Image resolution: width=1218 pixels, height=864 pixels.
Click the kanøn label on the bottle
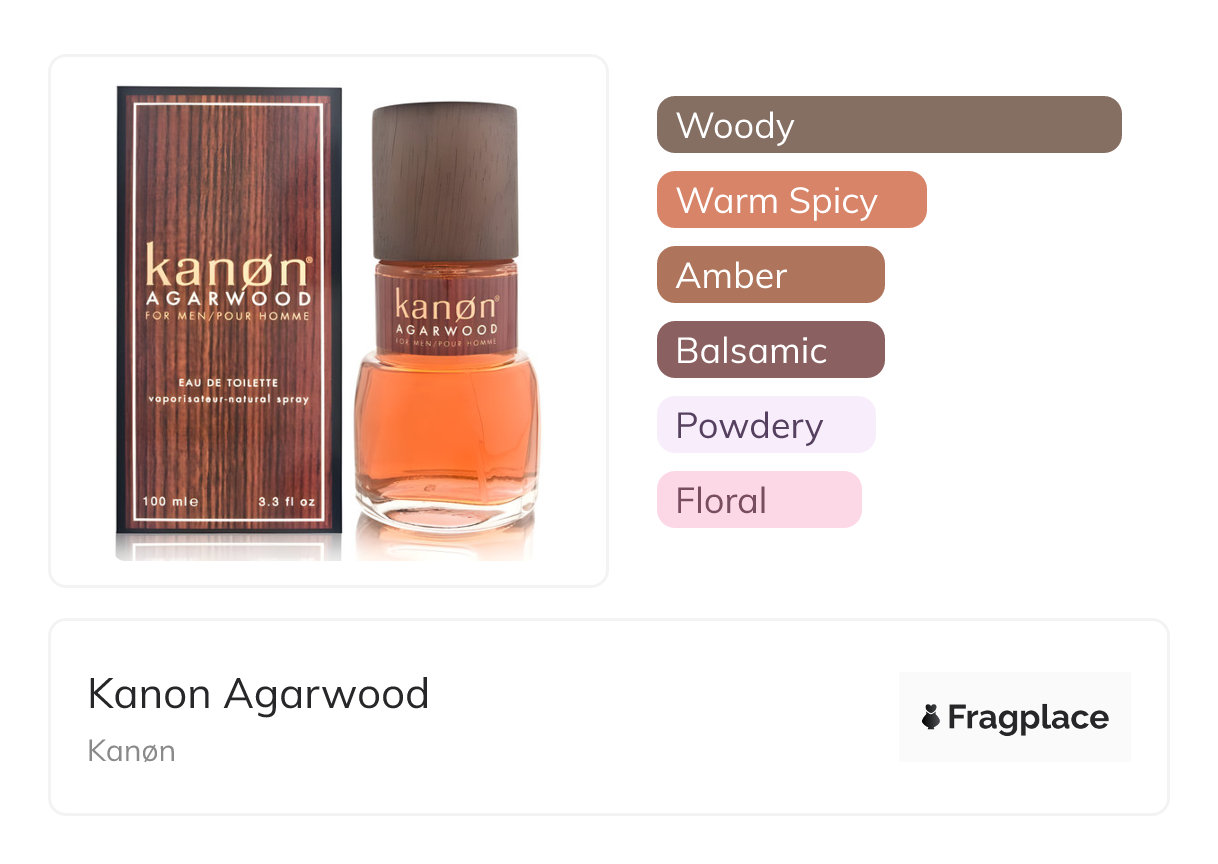click(445, 305)
